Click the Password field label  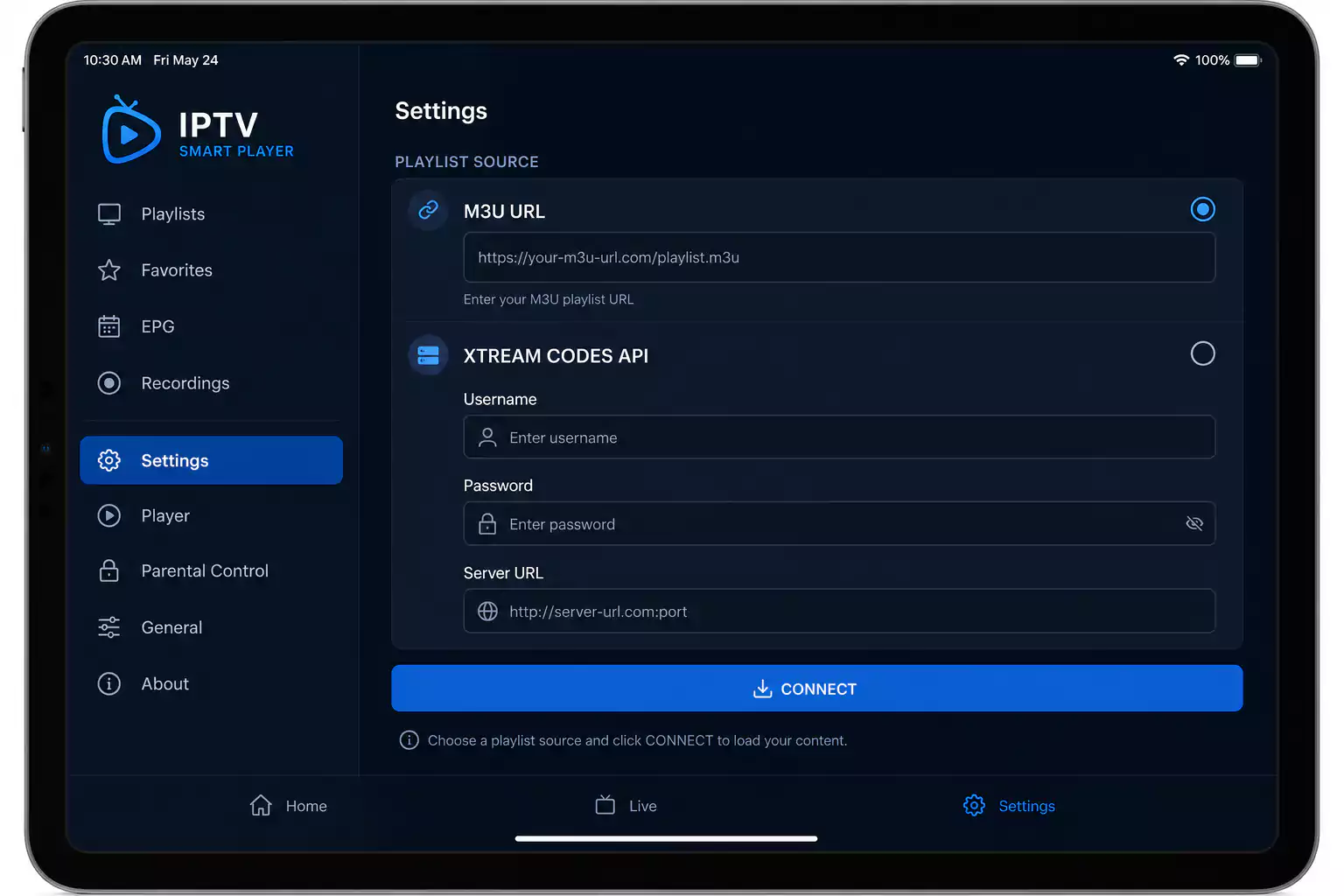tap(498, 486)
